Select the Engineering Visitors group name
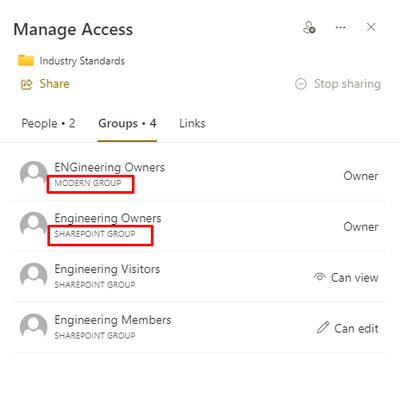The image size is (400, 403). [107, 269]
